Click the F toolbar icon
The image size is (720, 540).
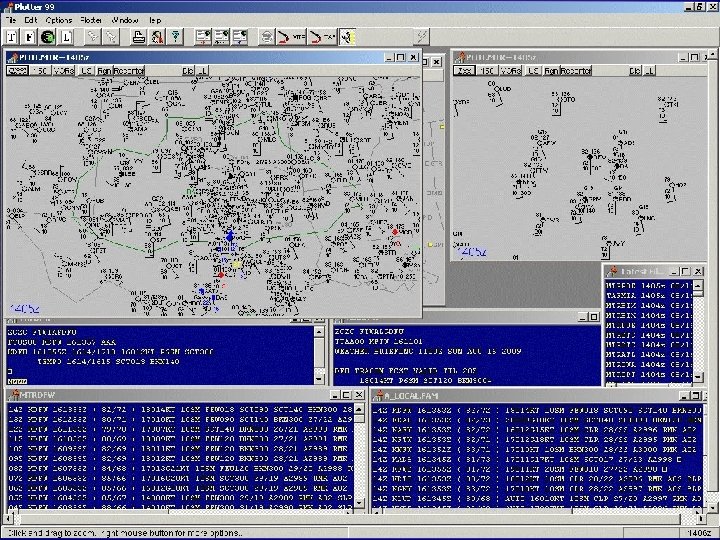tap(30, 37)
